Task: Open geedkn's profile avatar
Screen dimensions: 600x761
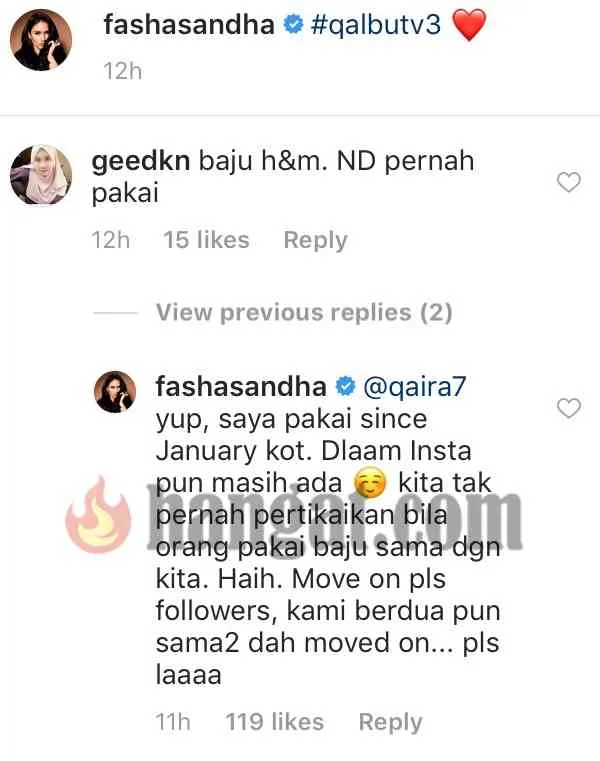Action: point(41,175)
